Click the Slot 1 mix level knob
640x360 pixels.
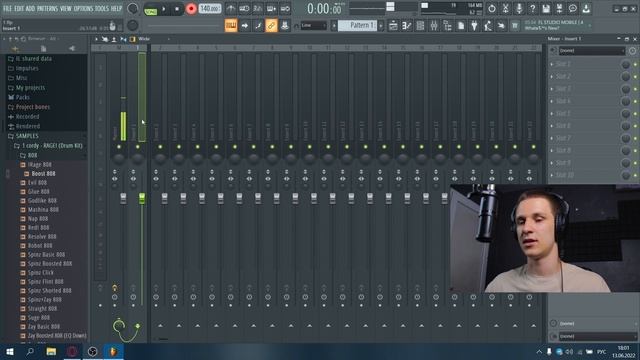tap(625, 64)
